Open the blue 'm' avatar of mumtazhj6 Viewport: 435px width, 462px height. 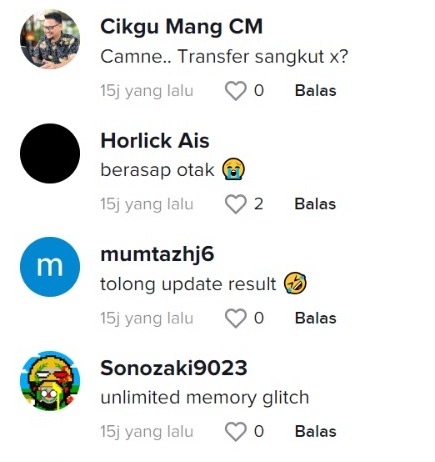pos(50,267)
